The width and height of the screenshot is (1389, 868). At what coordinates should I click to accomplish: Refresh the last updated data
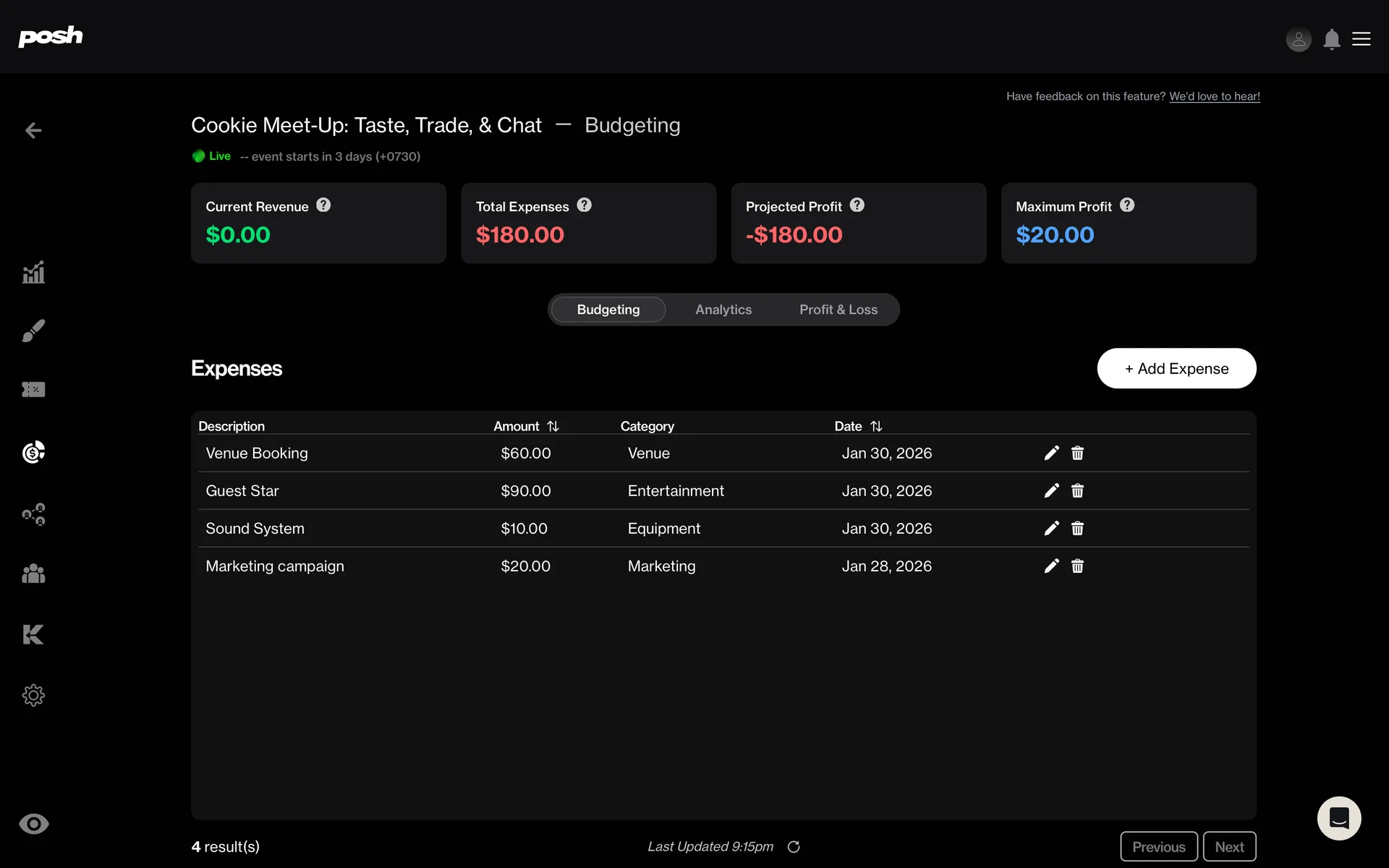794,847
